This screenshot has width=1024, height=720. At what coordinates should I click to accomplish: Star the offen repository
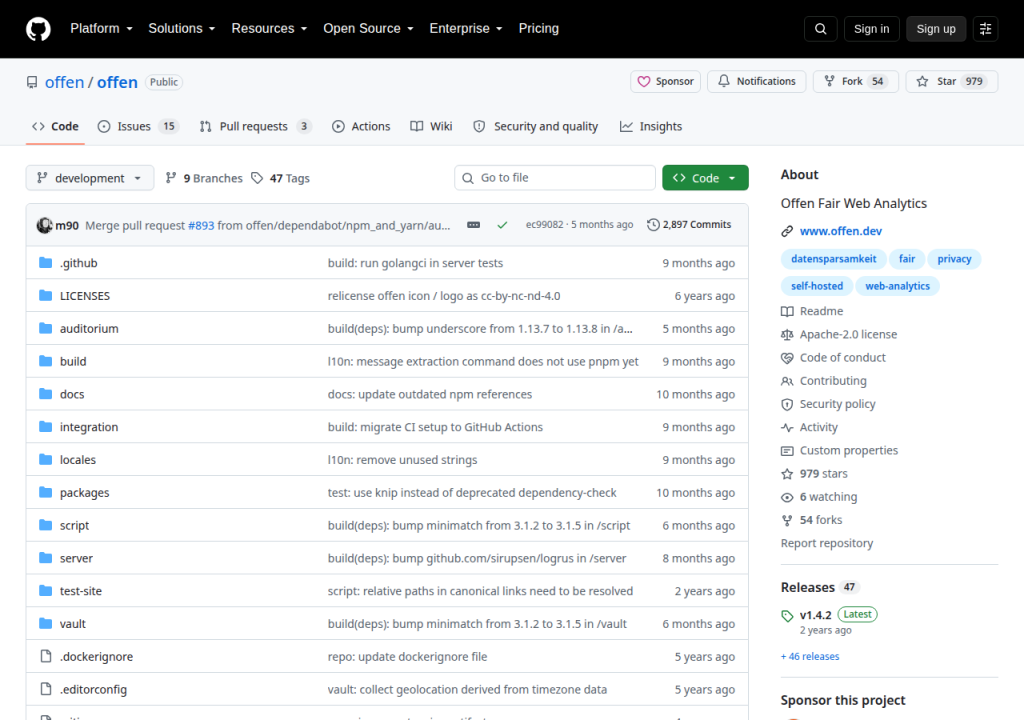[x=952, y=81]
